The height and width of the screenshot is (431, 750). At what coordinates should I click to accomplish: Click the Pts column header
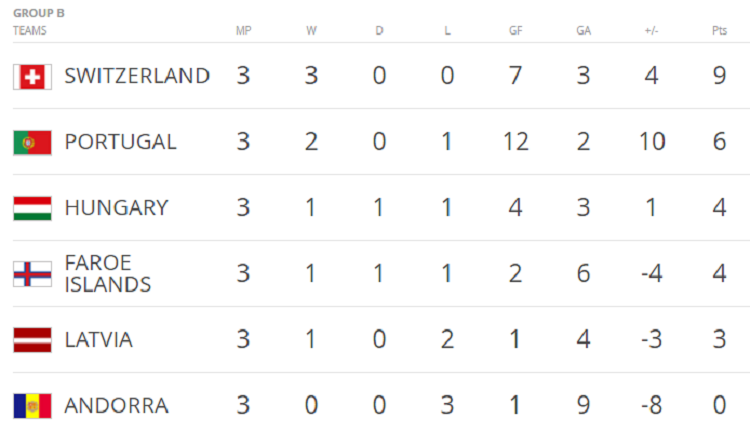[x=719, y=31]
